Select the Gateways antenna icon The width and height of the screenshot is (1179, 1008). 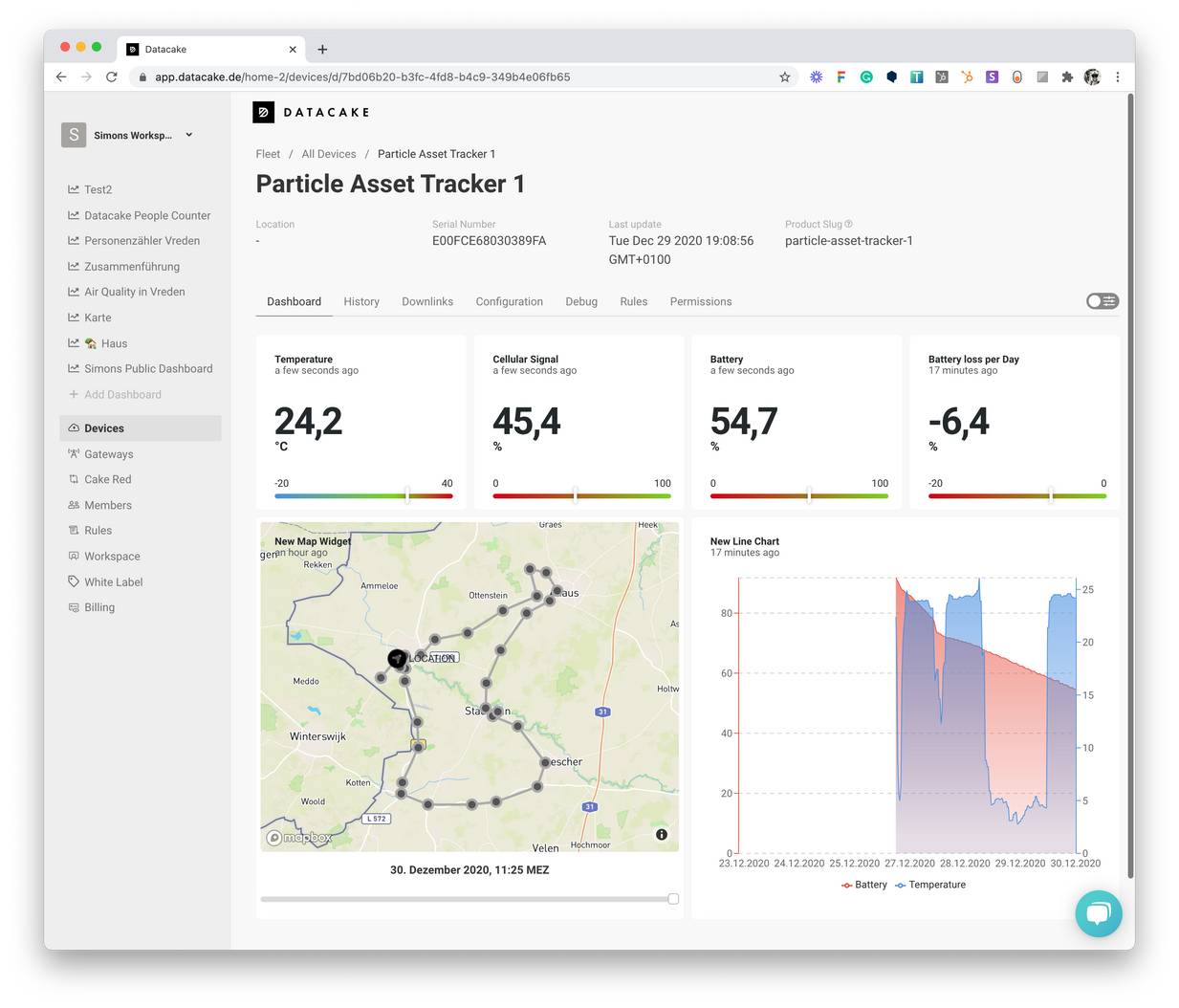(x=74, y=453)
